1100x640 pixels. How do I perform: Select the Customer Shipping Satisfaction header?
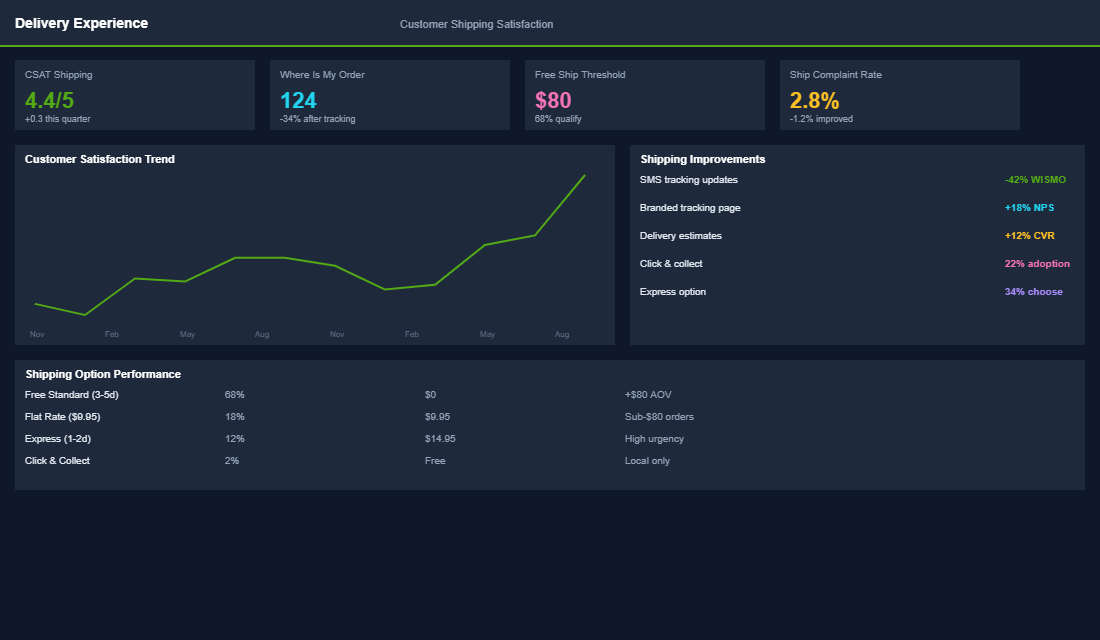click(x=476, y=23)
